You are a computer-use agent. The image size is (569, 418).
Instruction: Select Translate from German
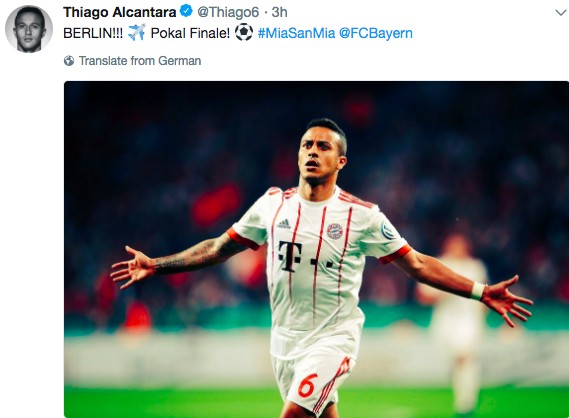click(140, 61)
